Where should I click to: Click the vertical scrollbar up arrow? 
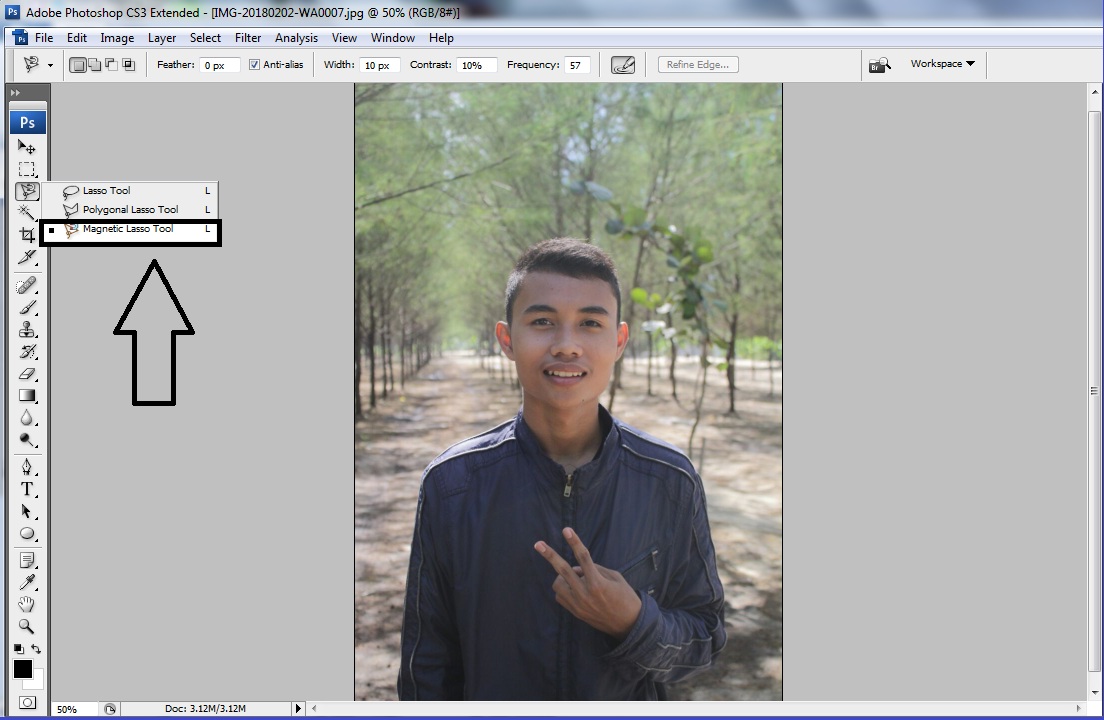[x=1094, y=91]
